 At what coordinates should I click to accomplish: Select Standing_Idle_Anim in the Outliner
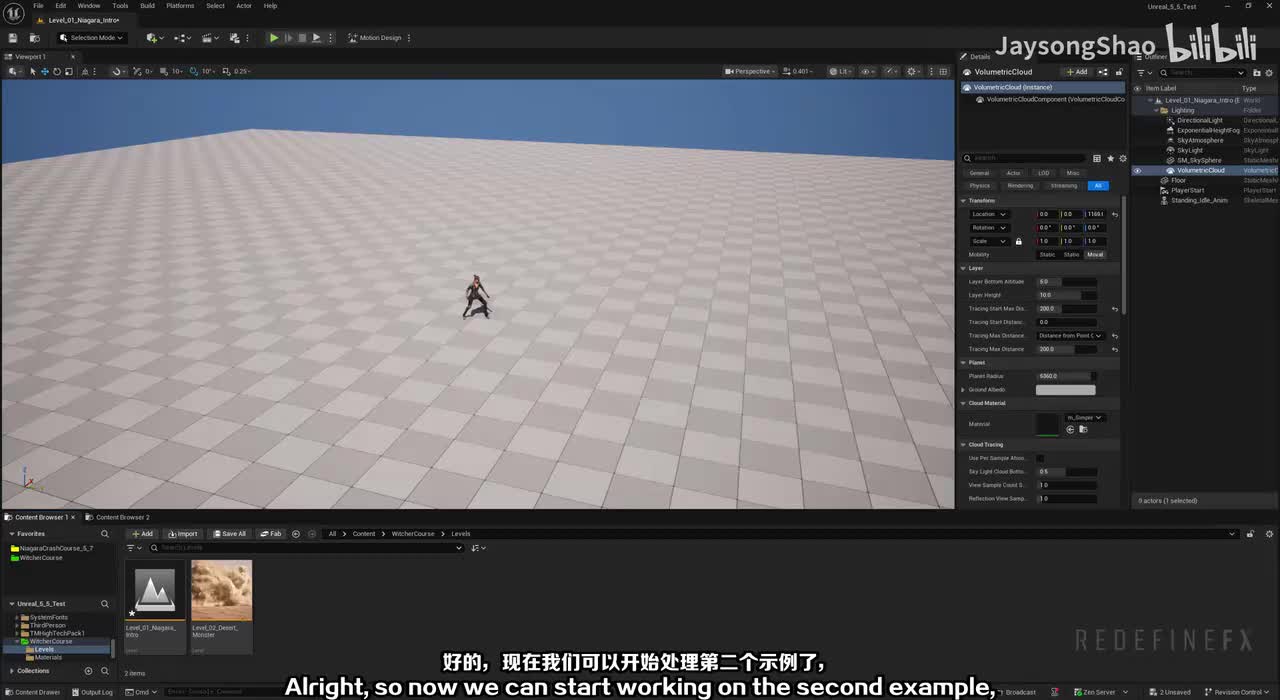(1199, 200)
